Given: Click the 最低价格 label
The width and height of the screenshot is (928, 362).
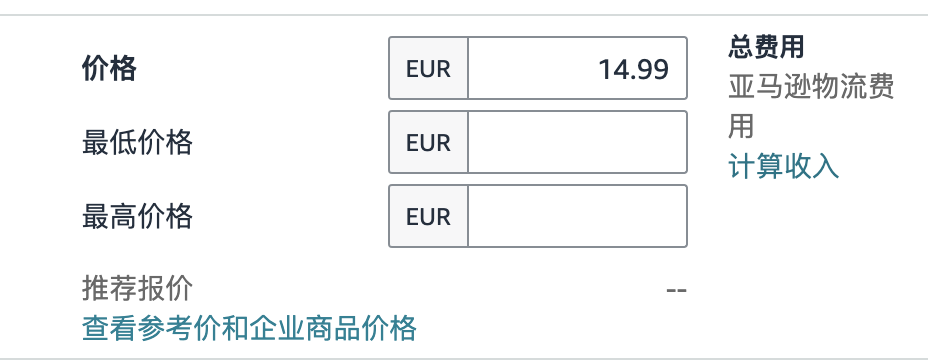Looking at the screenshot, I should click(137, 143).
